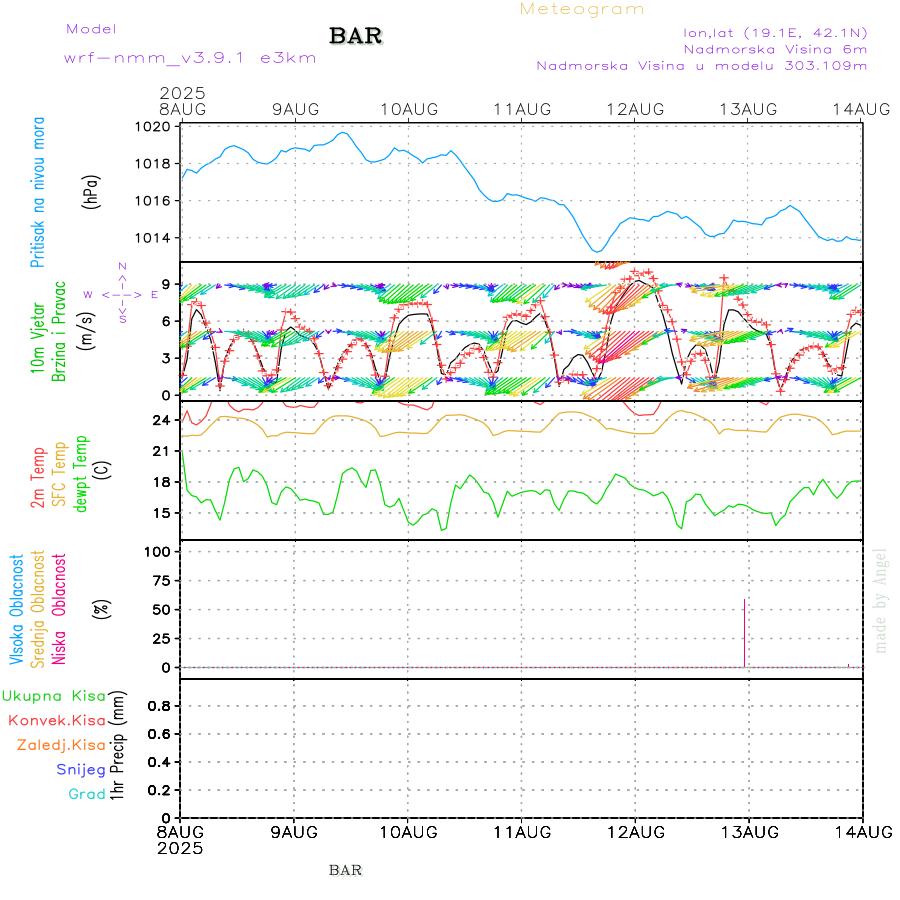This screenshot has width=900, height=900.
Task: Click the 12AUG marker on bottom axis
Action: (635, 832)
